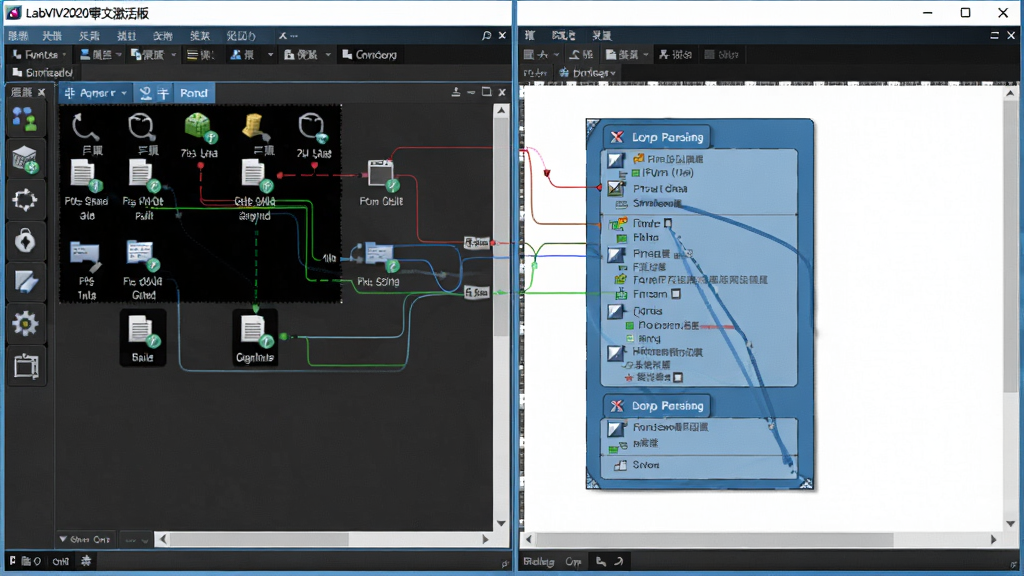The height and width of the screenshot is (576, 1024).
Task: Toggle checkbox next to 'Fntcam' row
Action: pos(676,294)
